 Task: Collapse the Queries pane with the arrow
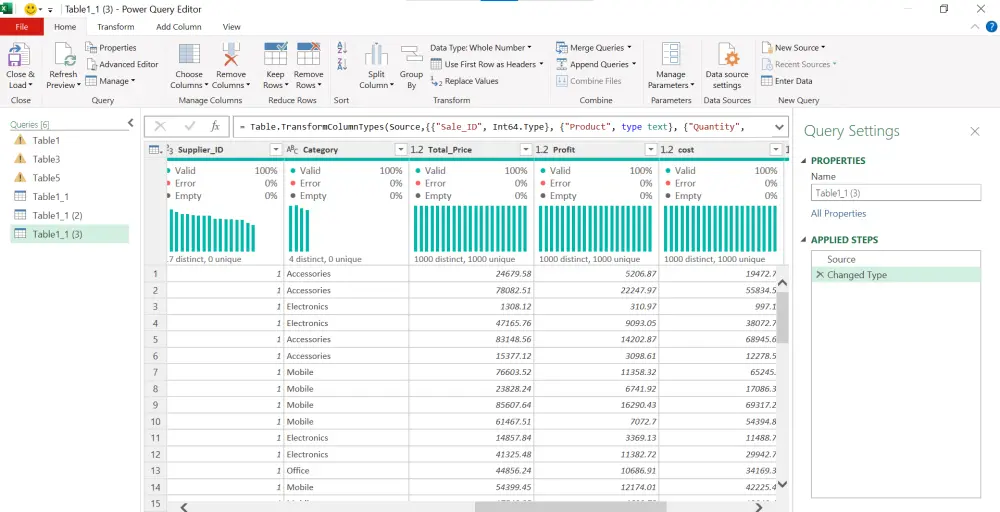coord(131,122)
